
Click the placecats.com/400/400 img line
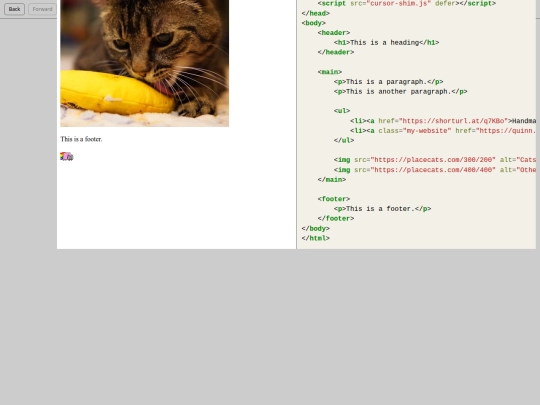[x=435, y=170]
